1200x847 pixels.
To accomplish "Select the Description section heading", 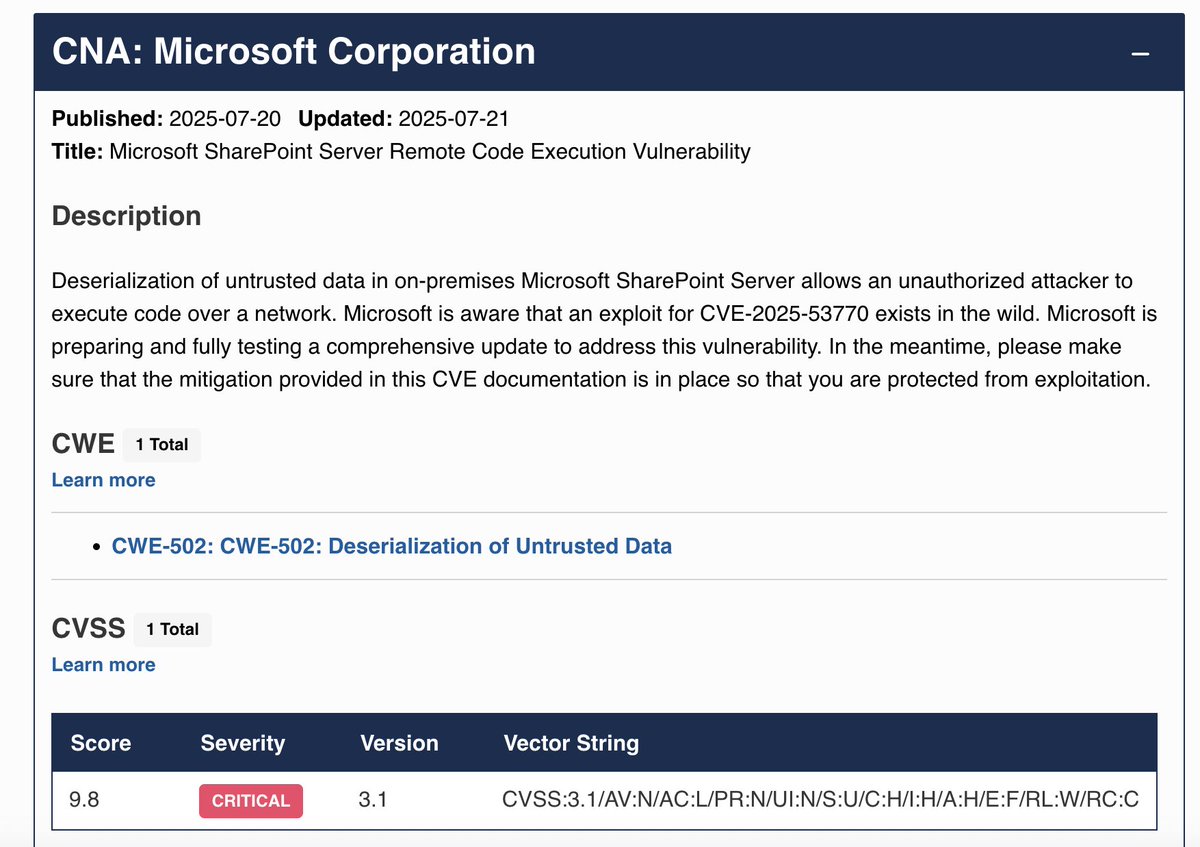I will 126,215.
